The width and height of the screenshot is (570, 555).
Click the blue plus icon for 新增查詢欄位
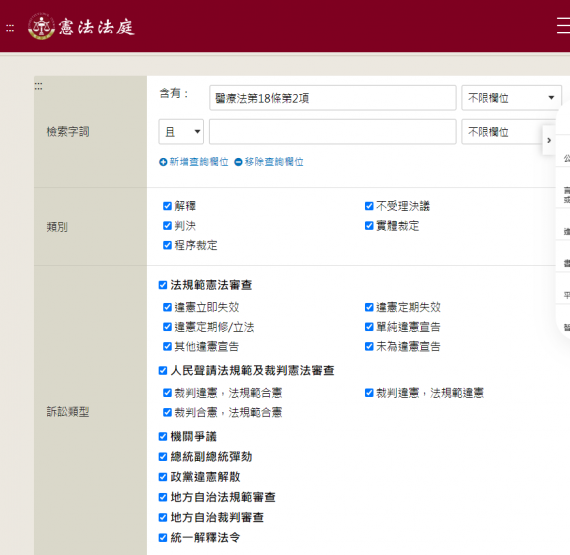tap(163, 162)
